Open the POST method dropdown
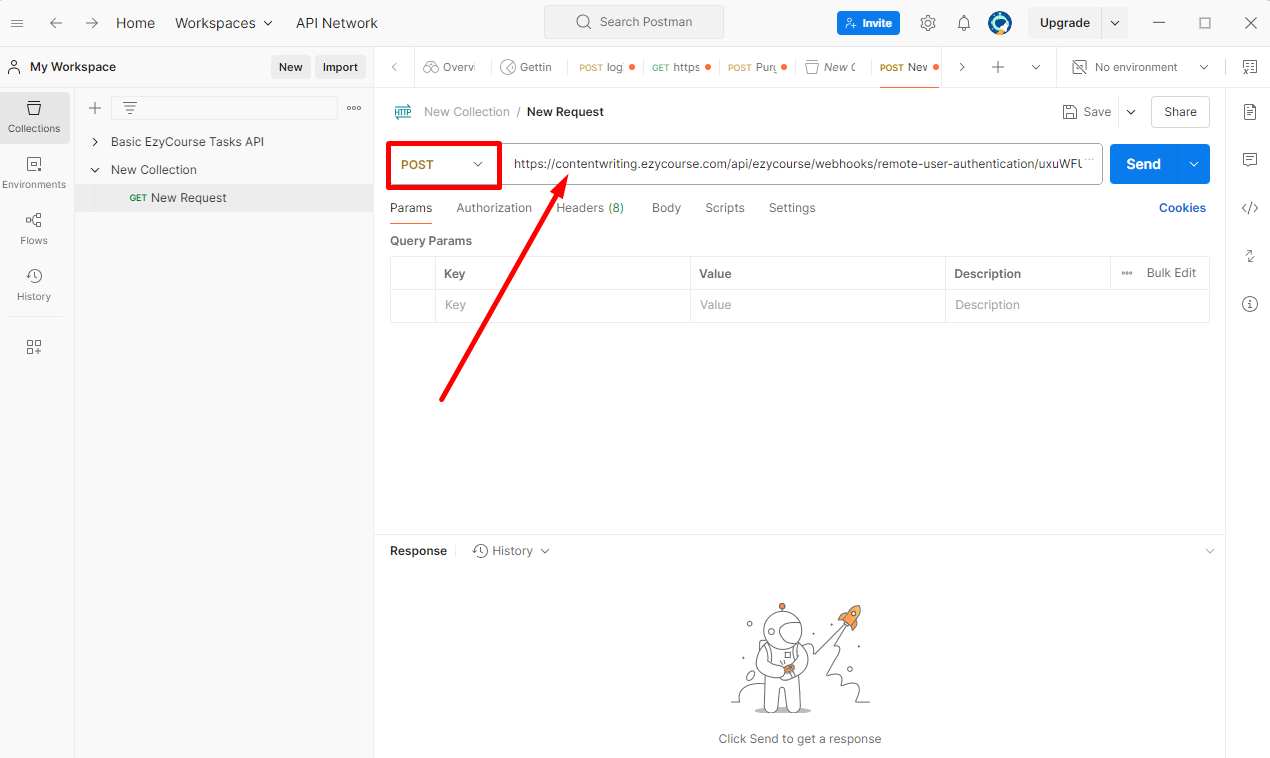 pos(443,164)
